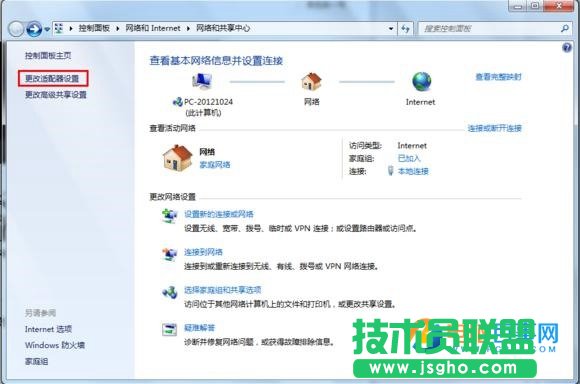This screenshot has height=384, width=580.
Task: Click the large house icon for active network
Action: click(178, 158)
